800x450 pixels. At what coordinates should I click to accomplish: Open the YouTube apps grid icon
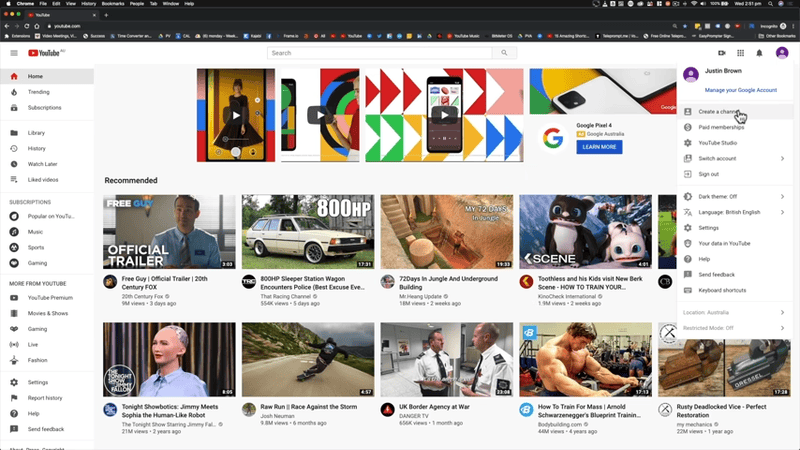point(740,53)
